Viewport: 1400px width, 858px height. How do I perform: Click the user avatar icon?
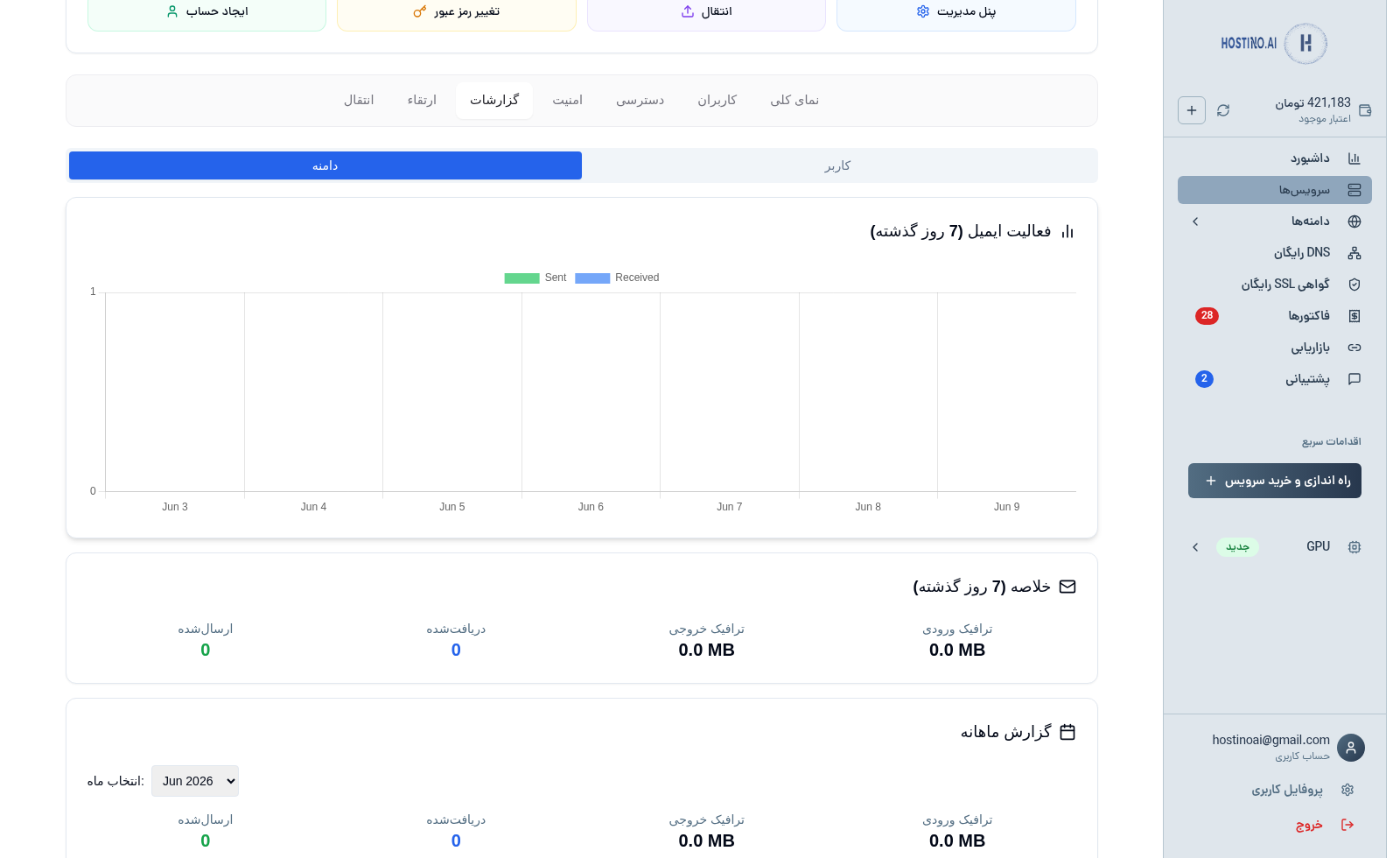pos(1351,748)
